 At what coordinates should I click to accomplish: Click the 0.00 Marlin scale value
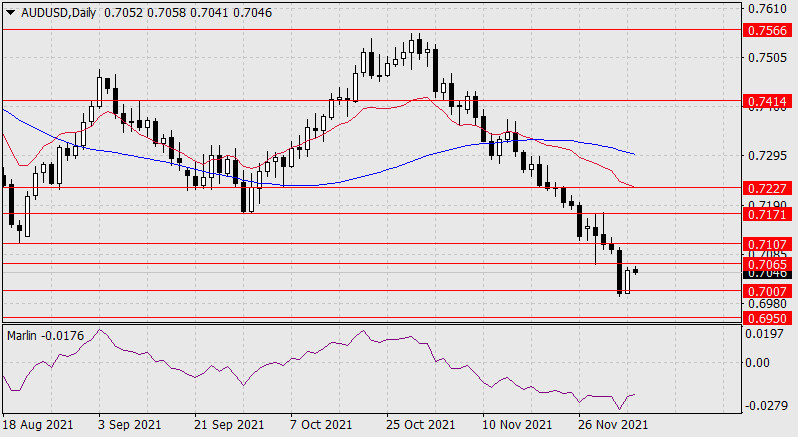(757, 363)
